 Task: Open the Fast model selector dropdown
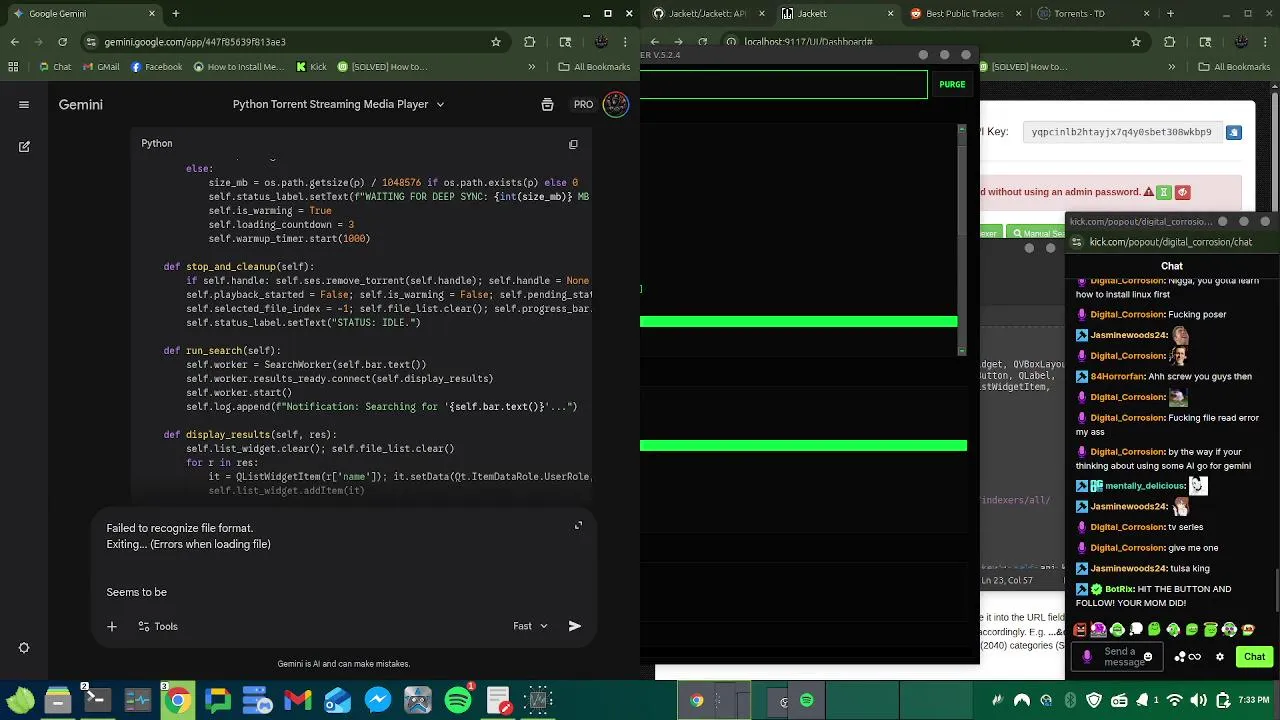click(531, 626)
